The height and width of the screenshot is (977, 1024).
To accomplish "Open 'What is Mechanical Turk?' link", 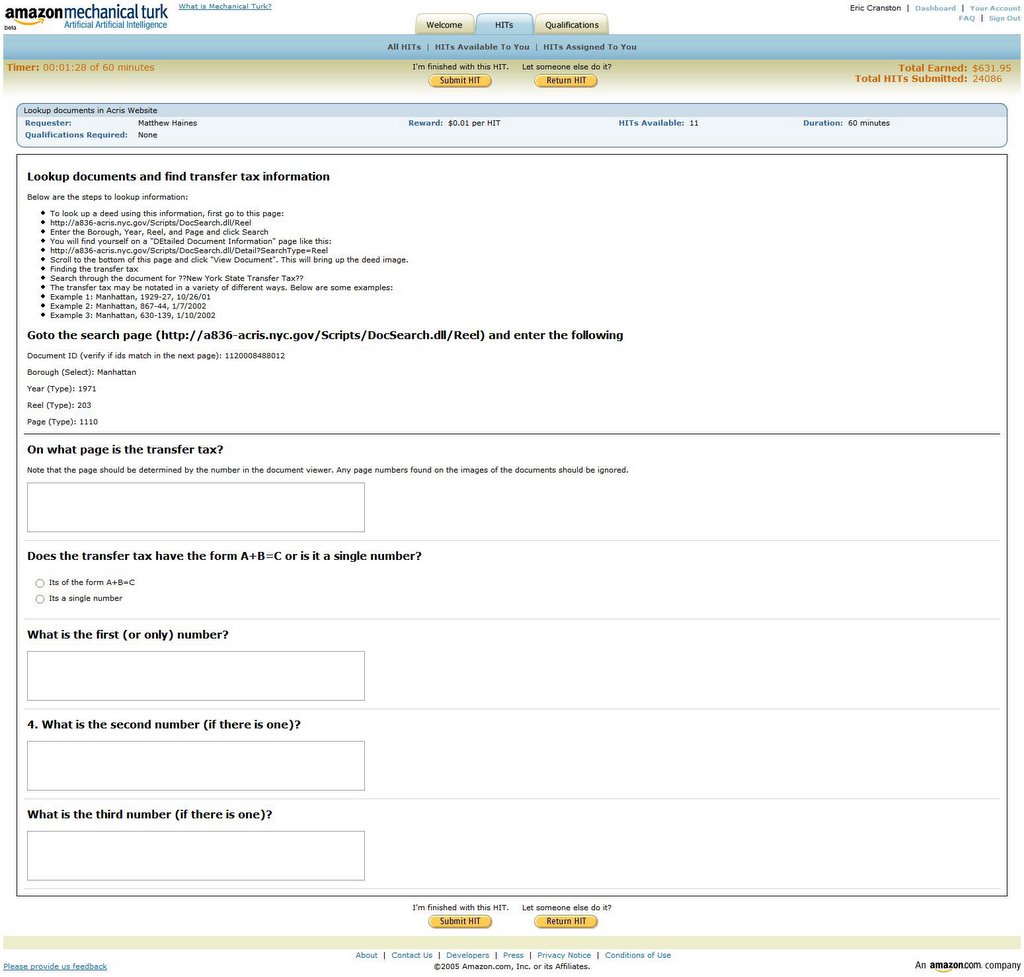I will [x=224, y=7].
